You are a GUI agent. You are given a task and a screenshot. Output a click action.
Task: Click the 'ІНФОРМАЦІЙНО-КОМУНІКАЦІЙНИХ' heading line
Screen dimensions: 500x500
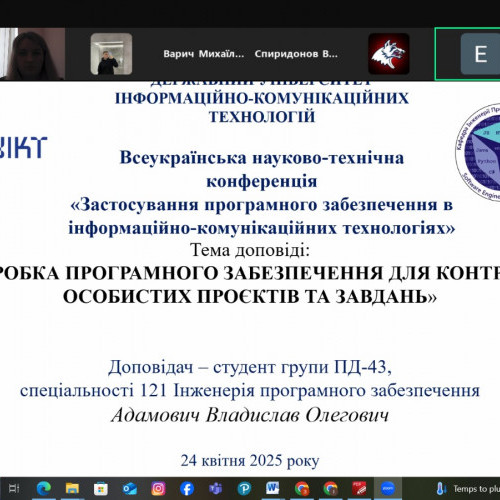(262, 98)
